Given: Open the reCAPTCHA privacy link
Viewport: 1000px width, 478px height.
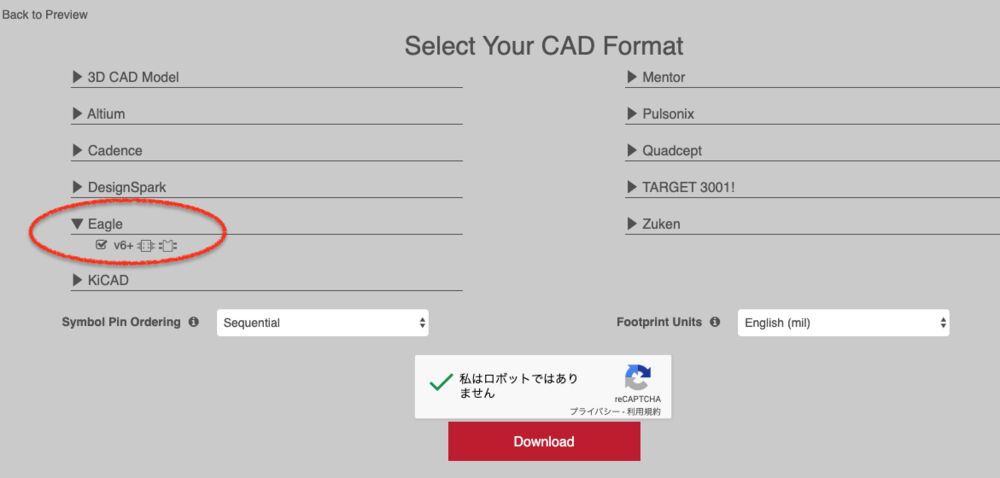Looking at the screenshot, I should tap(594, 412).
